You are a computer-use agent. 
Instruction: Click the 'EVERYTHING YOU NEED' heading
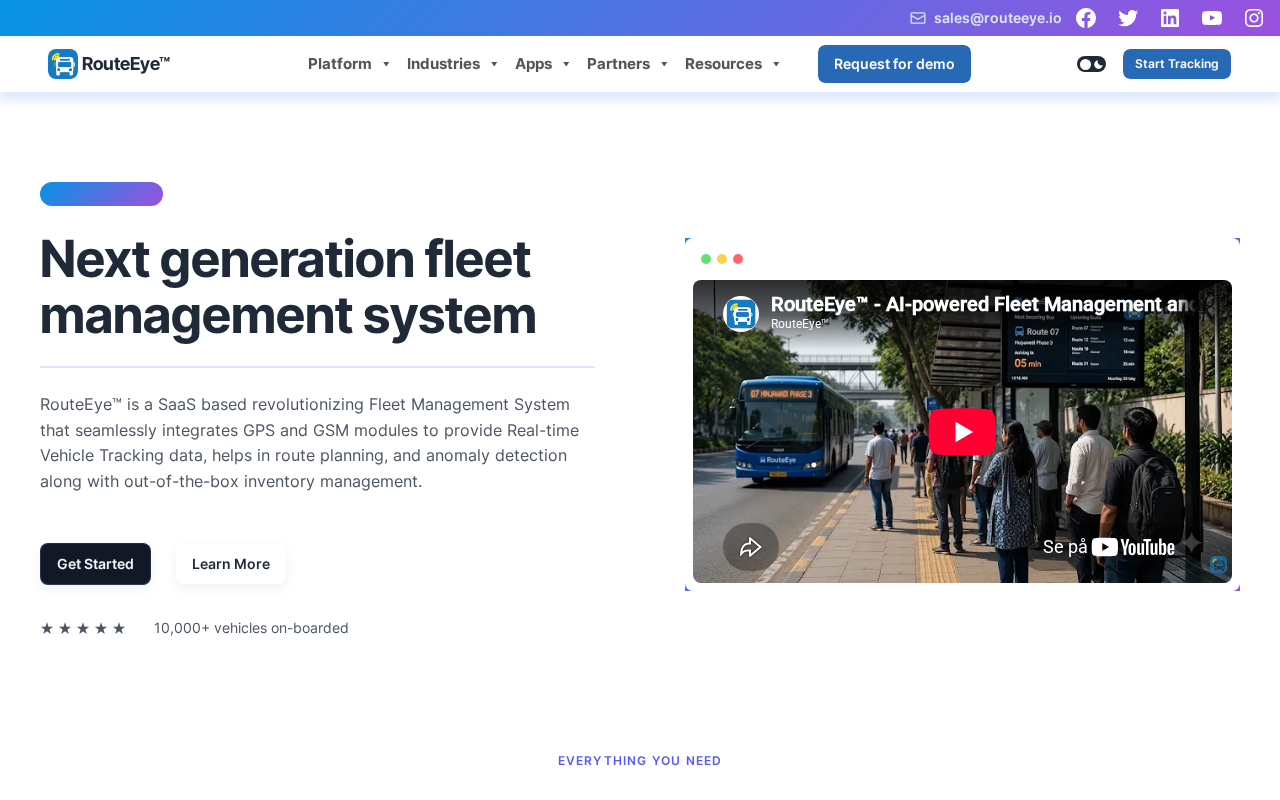(x=640, y=761)
